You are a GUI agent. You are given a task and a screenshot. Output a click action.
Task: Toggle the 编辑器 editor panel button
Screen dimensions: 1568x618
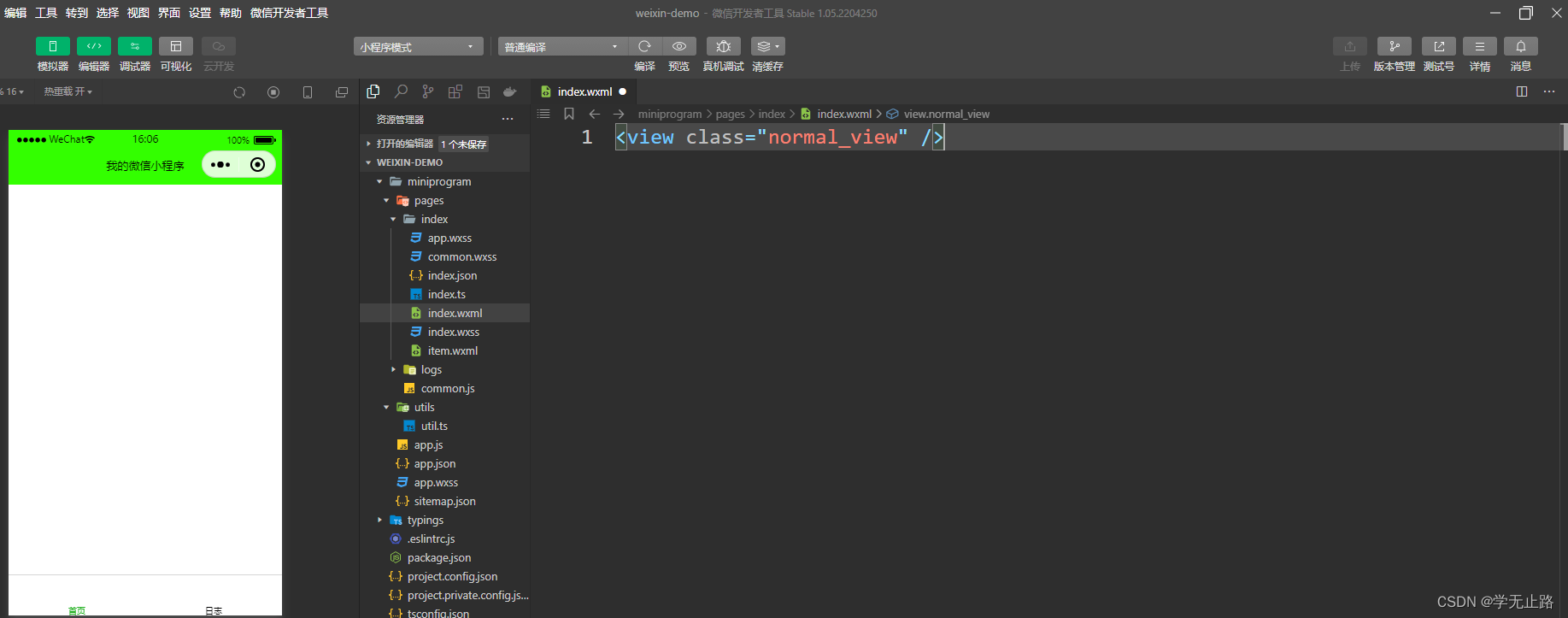pos(94,46)
